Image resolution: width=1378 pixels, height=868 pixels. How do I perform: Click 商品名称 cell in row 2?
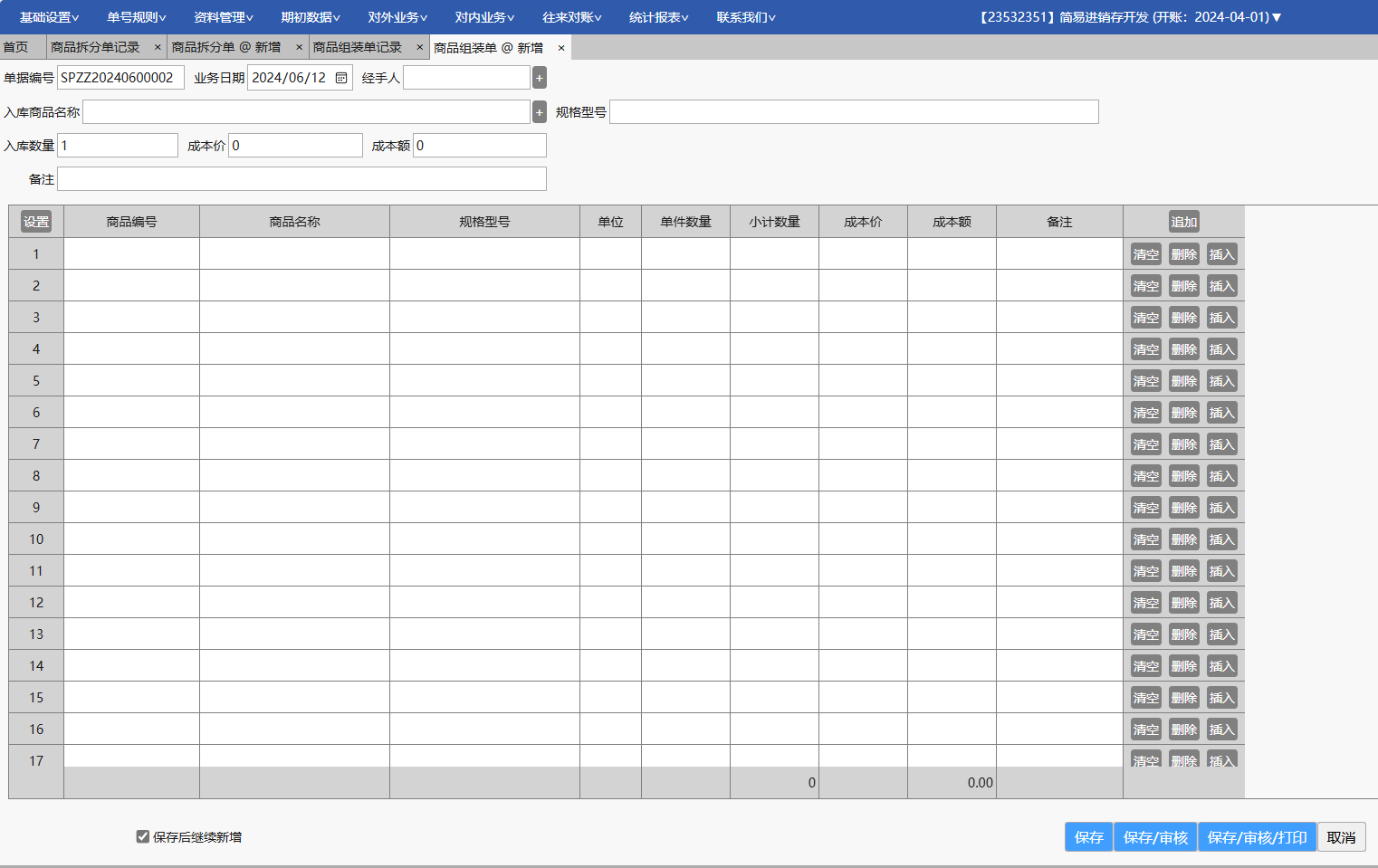294,286
